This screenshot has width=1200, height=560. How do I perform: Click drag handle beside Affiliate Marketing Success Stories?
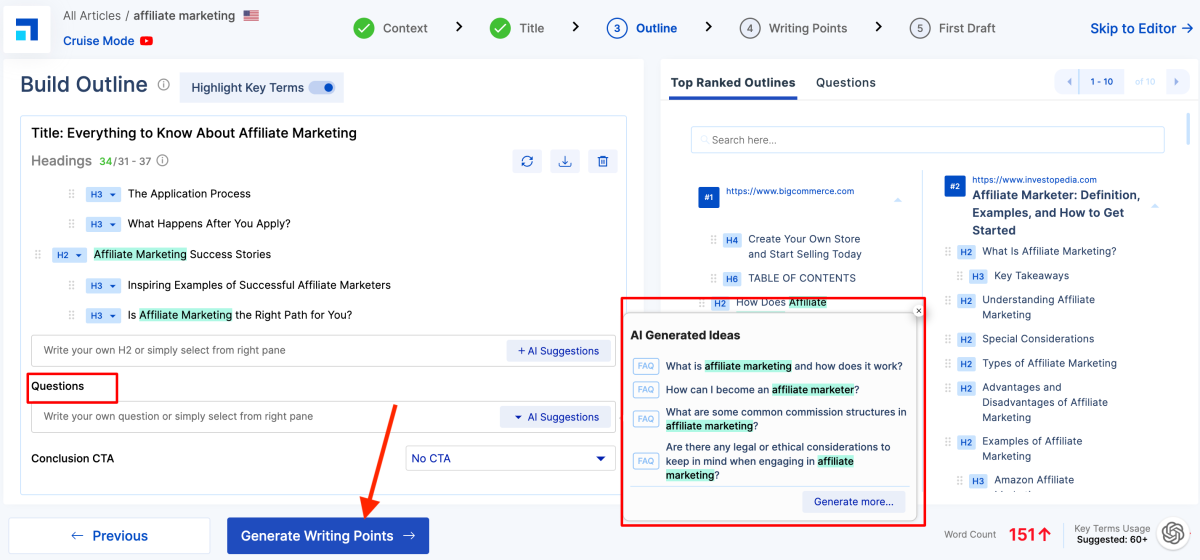pyautogui.click(x=38, y=255)
